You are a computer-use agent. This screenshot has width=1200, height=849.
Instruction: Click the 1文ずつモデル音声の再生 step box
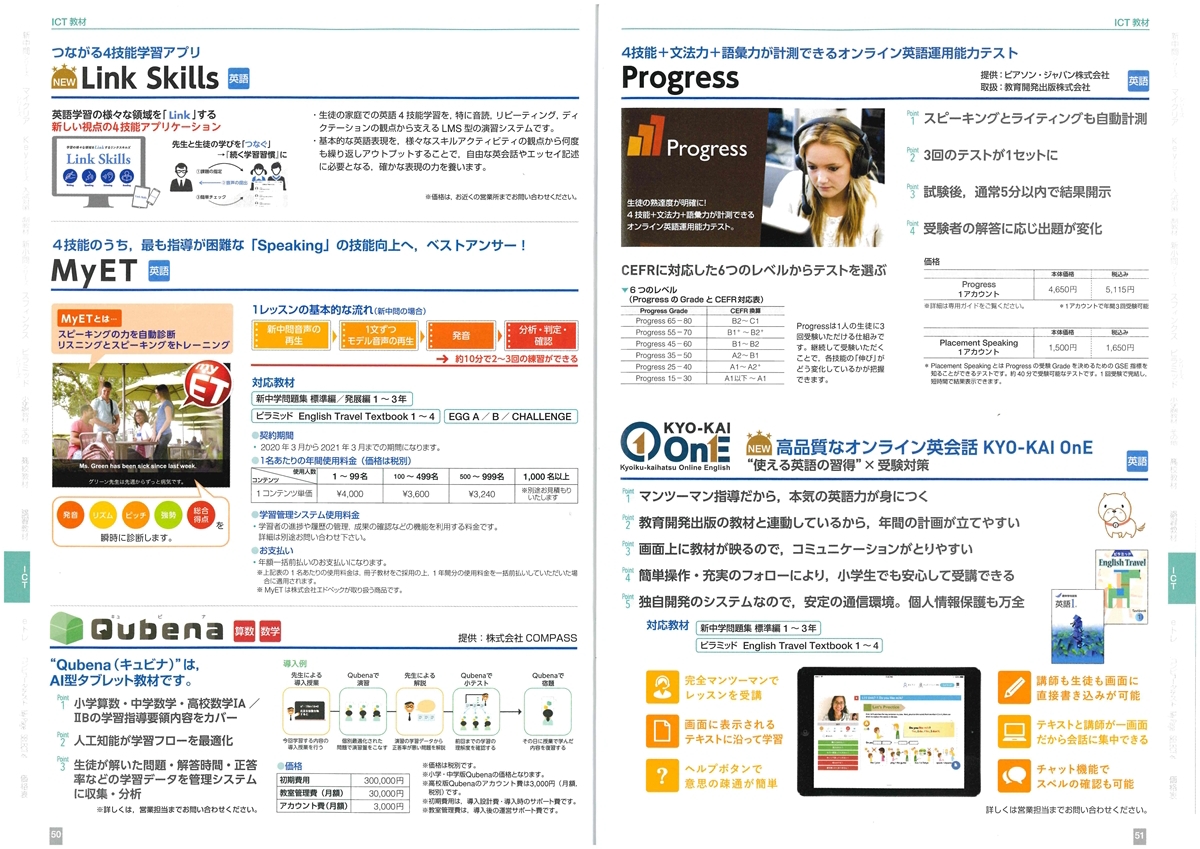[381, 335]
